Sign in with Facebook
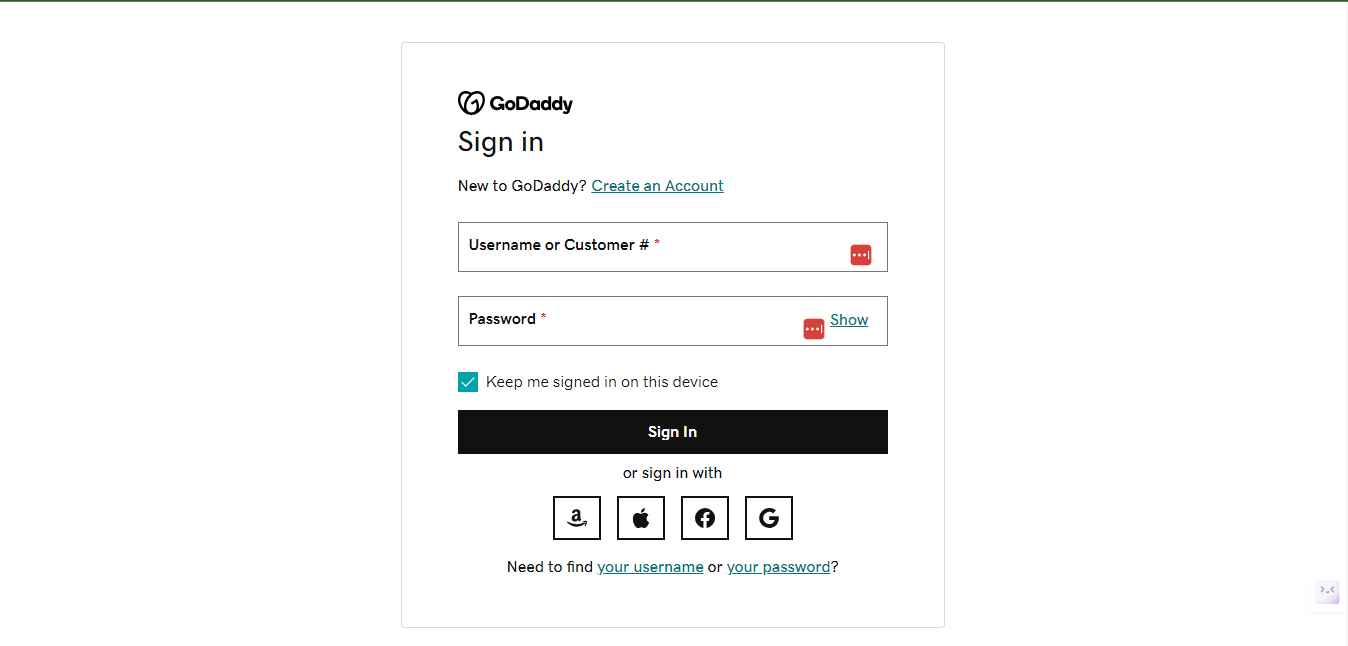Viewport: 1348px width, 646px height. pyautogui.click(x=705, y=518)
